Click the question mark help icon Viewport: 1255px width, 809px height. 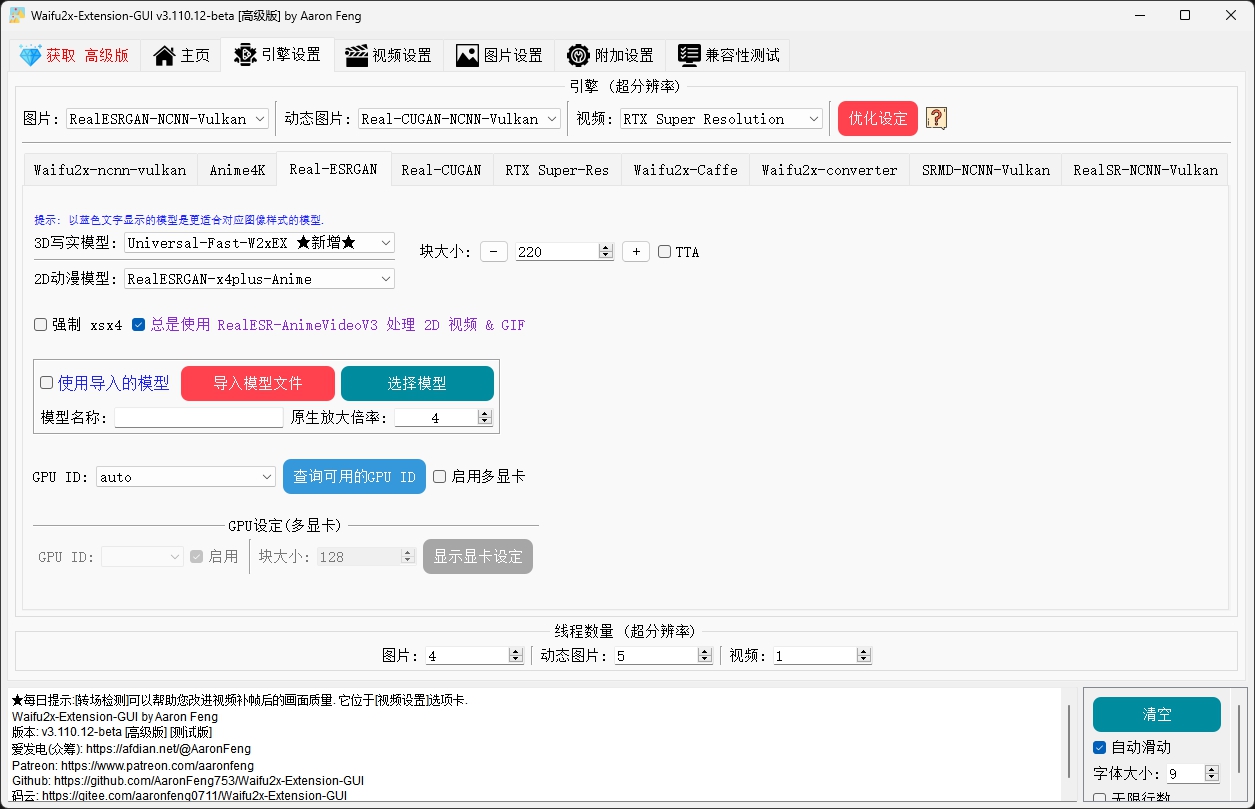click(x=936, y=118)
